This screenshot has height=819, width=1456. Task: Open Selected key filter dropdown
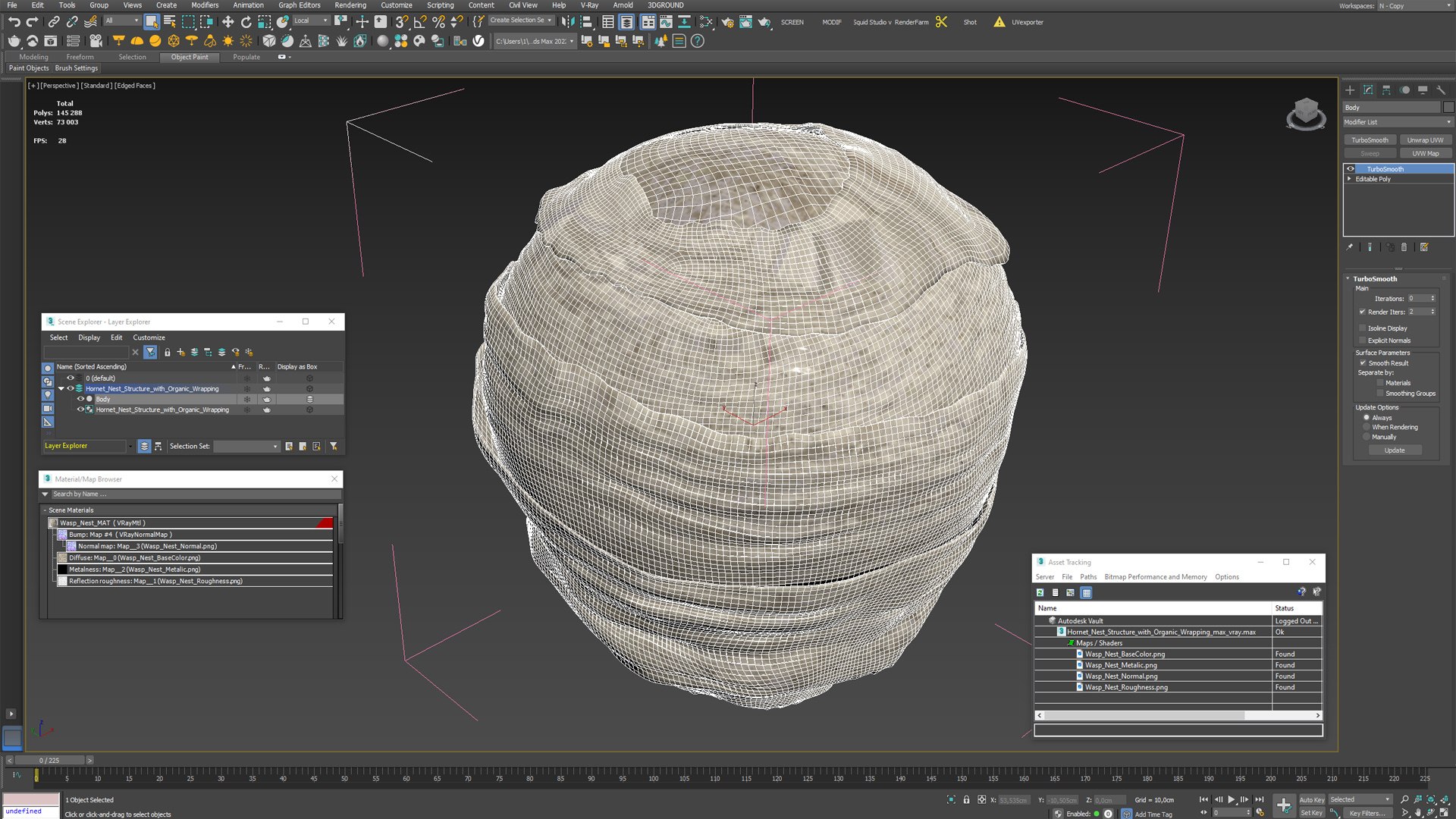coord(1360,799)
